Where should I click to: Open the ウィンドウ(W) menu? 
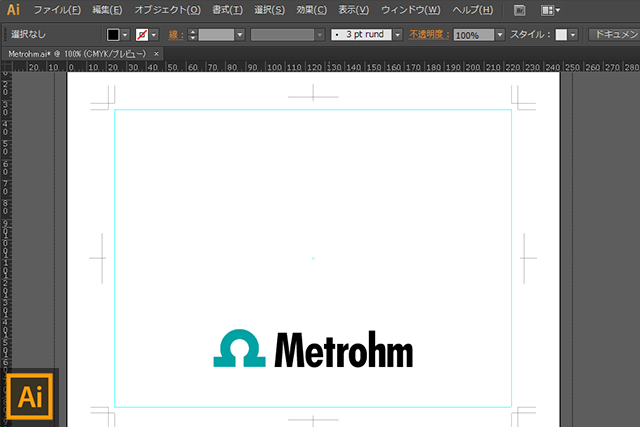point(411,10)
